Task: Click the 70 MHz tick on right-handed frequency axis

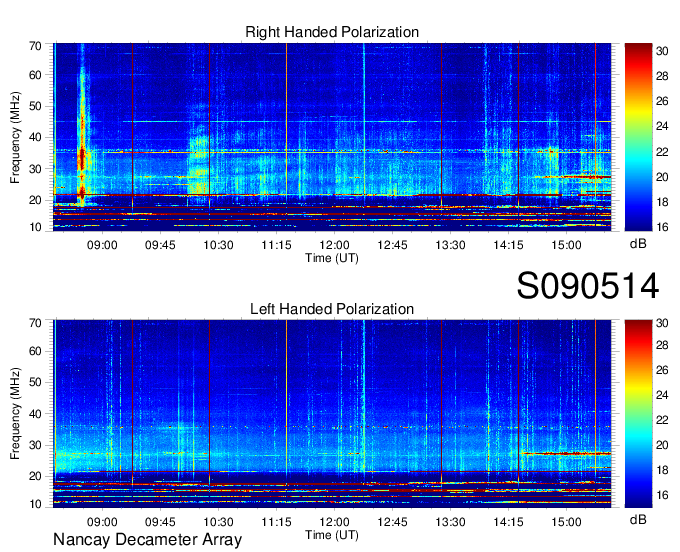Action: point(35,46)
